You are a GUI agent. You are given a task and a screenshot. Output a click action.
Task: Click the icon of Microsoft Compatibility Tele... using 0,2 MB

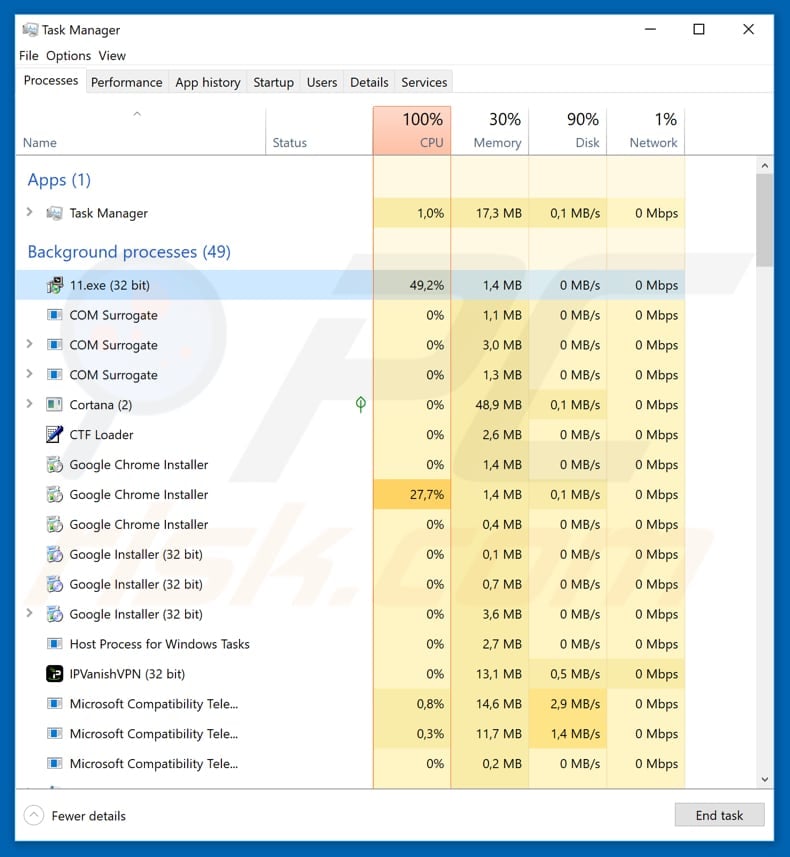[x=54, y=764]
